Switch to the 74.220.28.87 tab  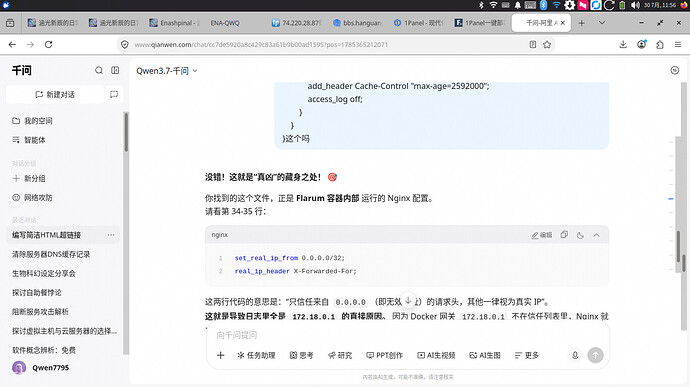tap(296, 23)
